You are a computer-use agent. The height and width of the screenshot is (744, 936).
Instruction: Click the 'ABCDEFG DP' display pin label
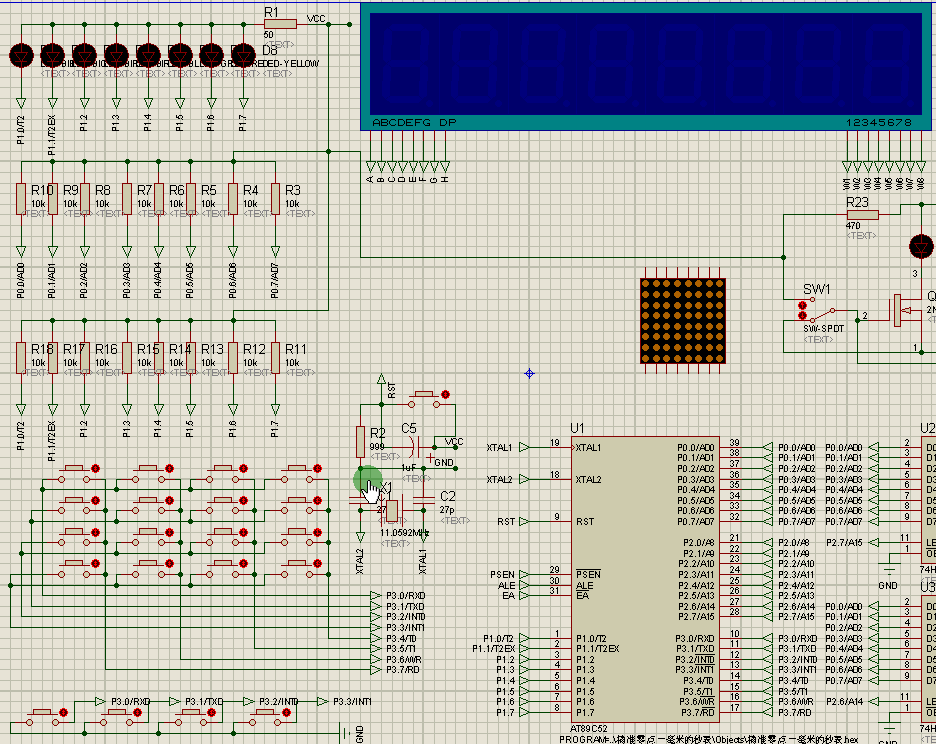click(414, 122)
